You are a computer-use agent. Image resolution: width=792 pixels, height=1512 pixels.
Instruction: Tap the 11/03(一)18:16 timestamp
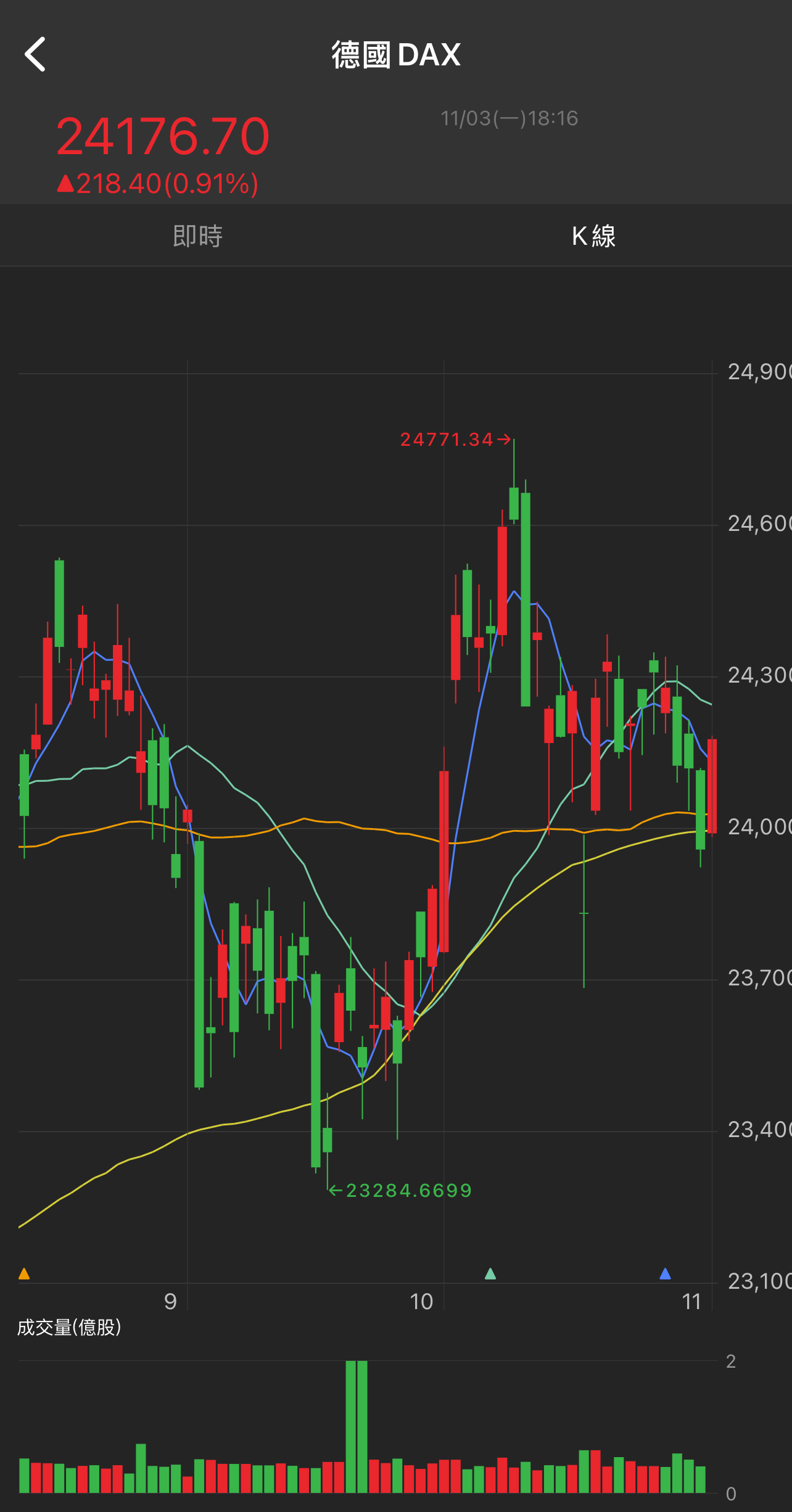(x=509, y=118)
